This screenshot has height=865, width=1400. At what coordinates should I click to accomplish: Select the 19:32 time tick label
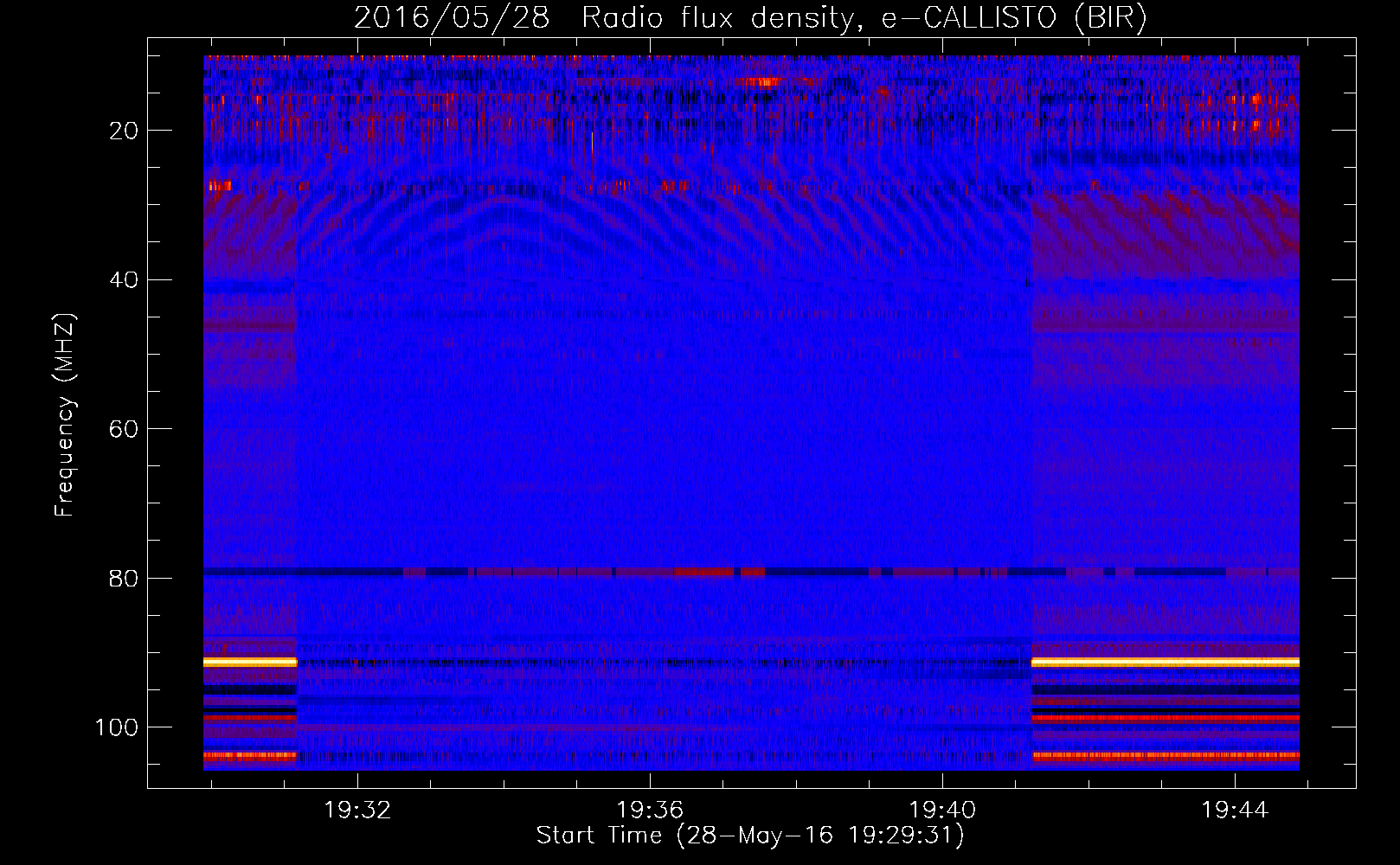click(x=357, y=810)
